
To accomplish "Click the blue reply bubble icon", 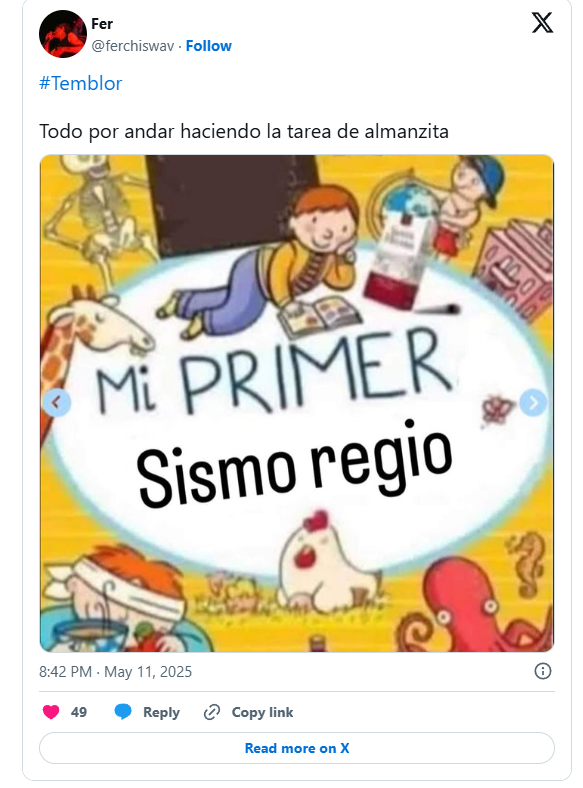I will 123,712.
